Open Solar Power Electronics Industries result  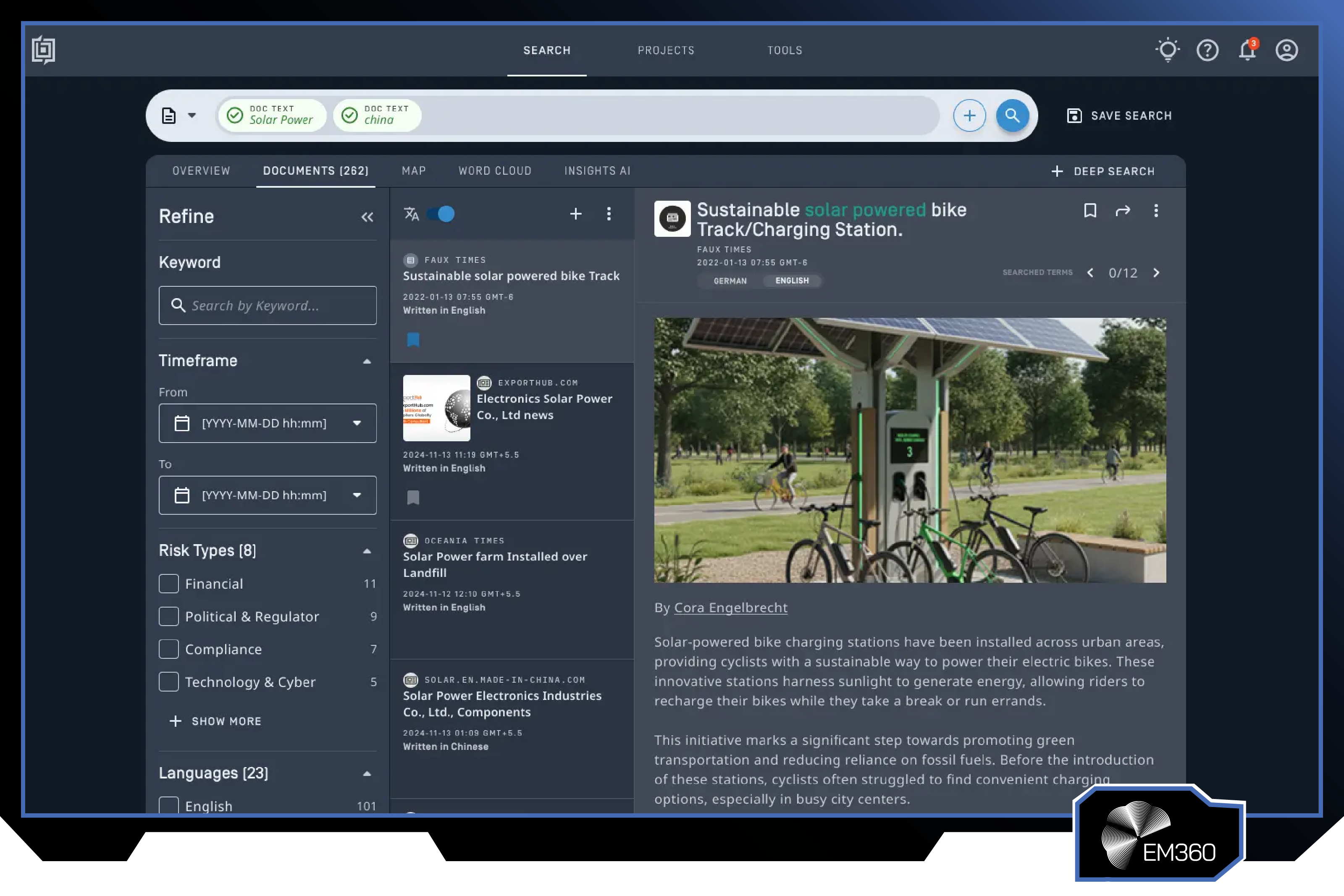512,729
